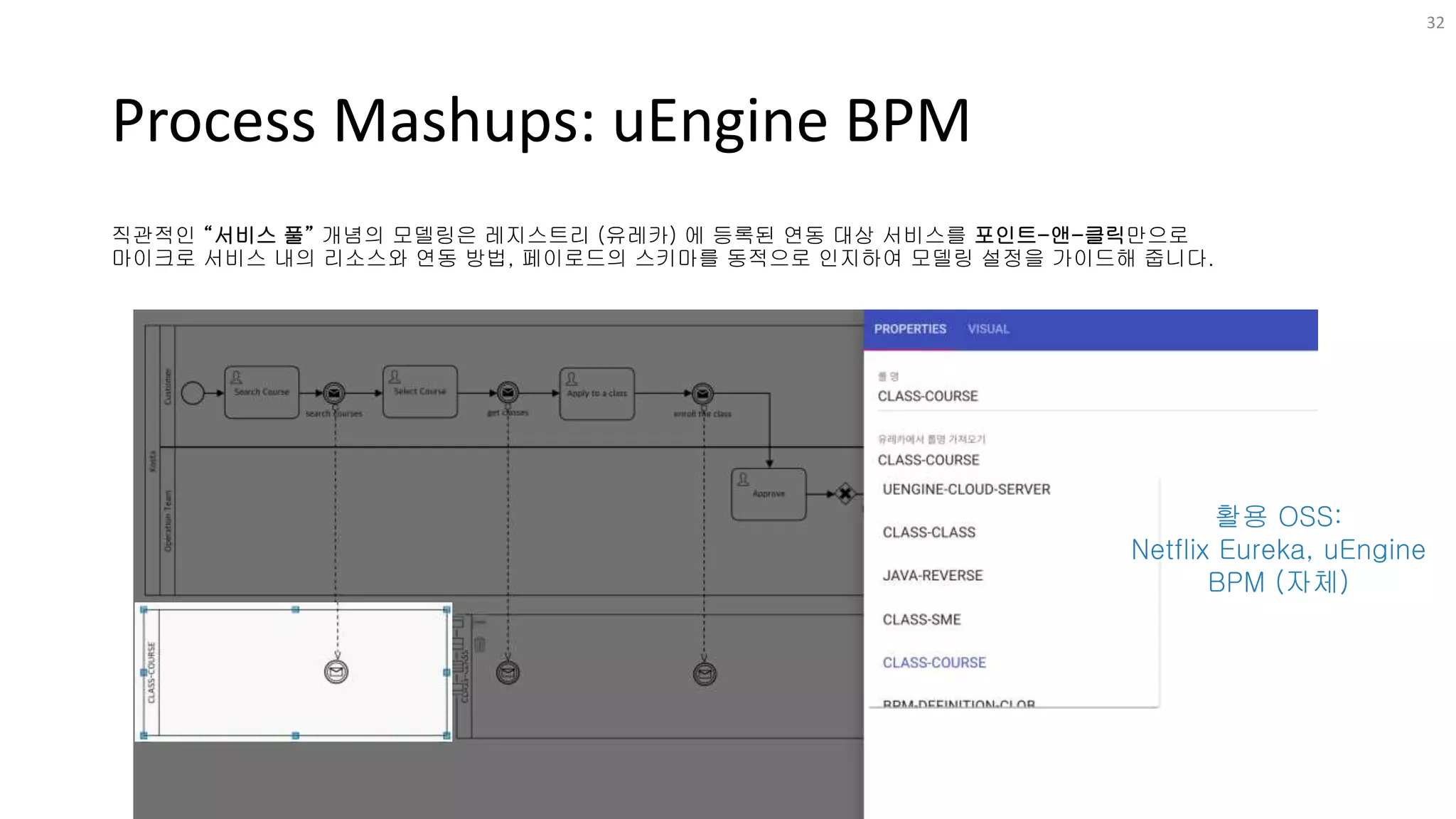The image size is (1456, 819).
Task: Select the 'get classes' message event icon
Action: (508, 392)
